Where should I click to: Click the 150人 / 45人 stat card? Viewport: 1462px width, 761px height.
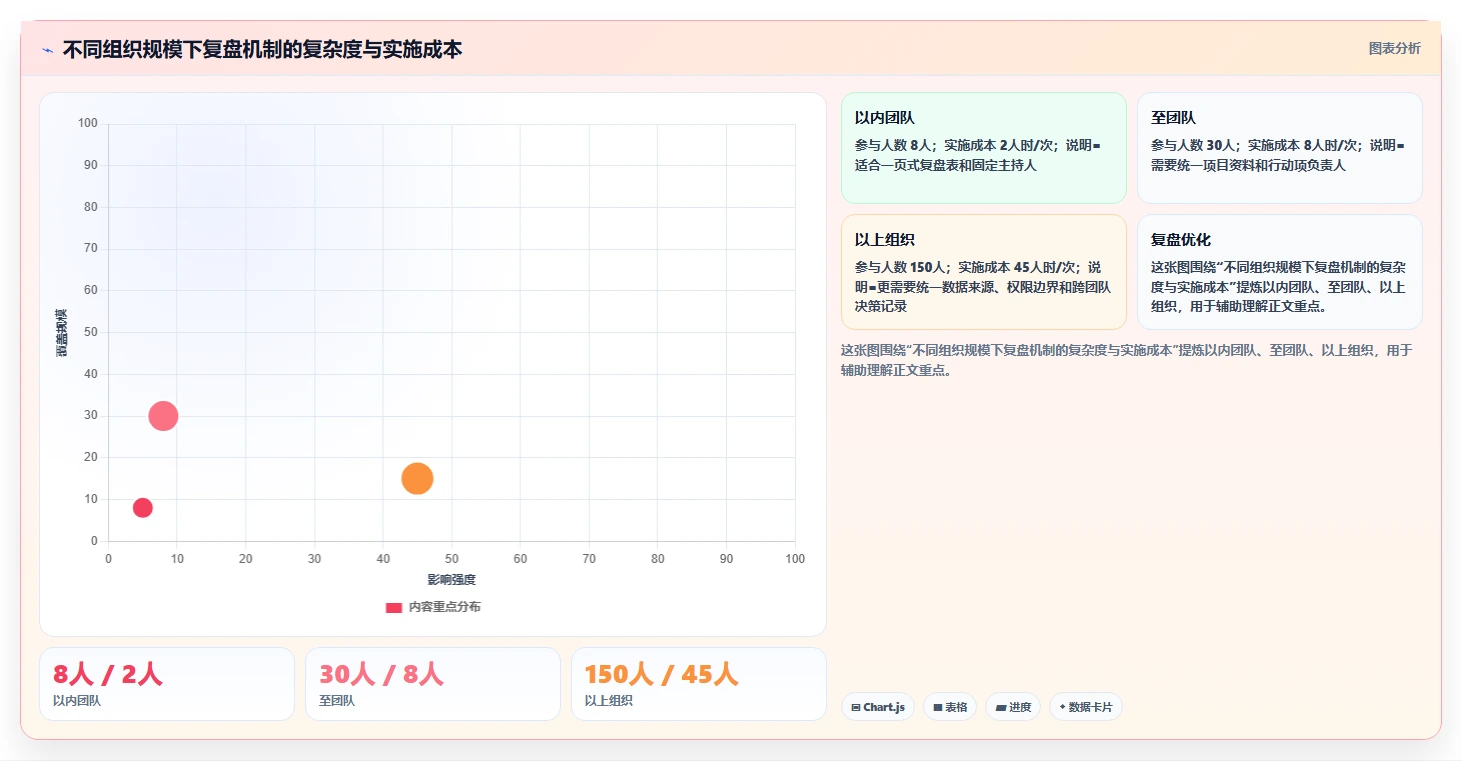pyautogui.click(x=699, y=684)
